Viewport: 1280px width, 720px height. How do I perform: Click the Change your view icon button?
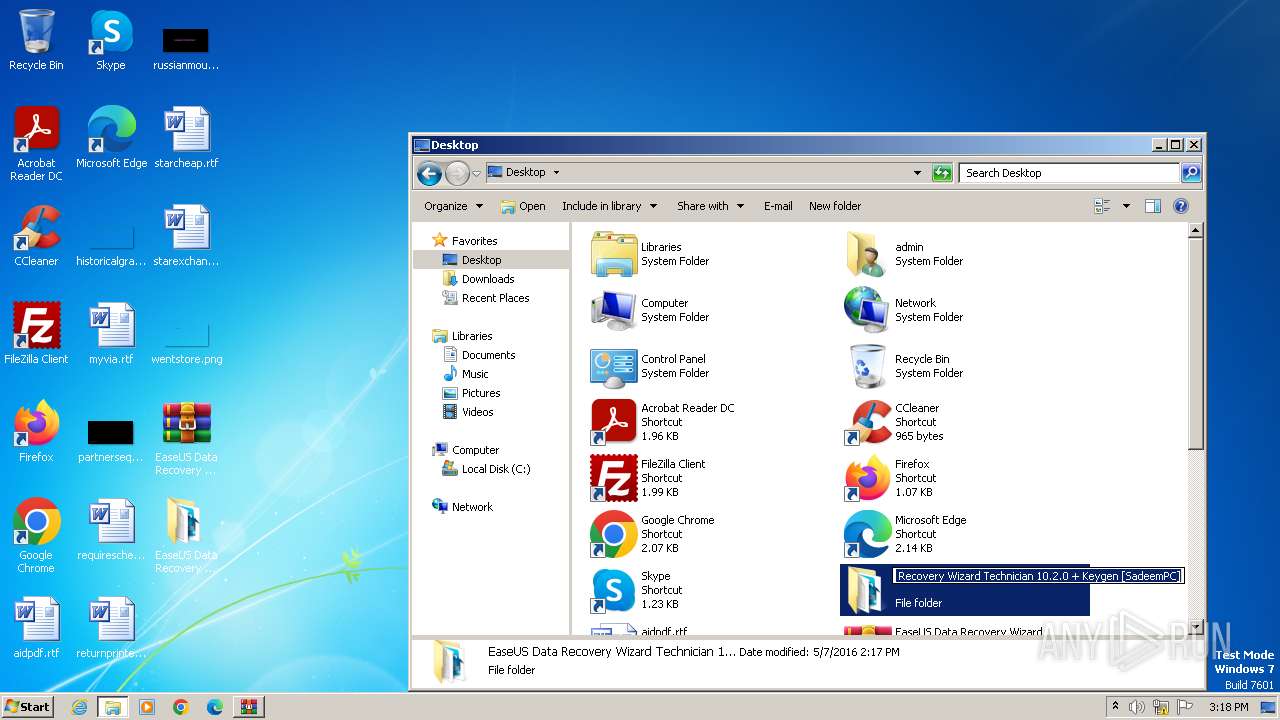click(1102, 206)
